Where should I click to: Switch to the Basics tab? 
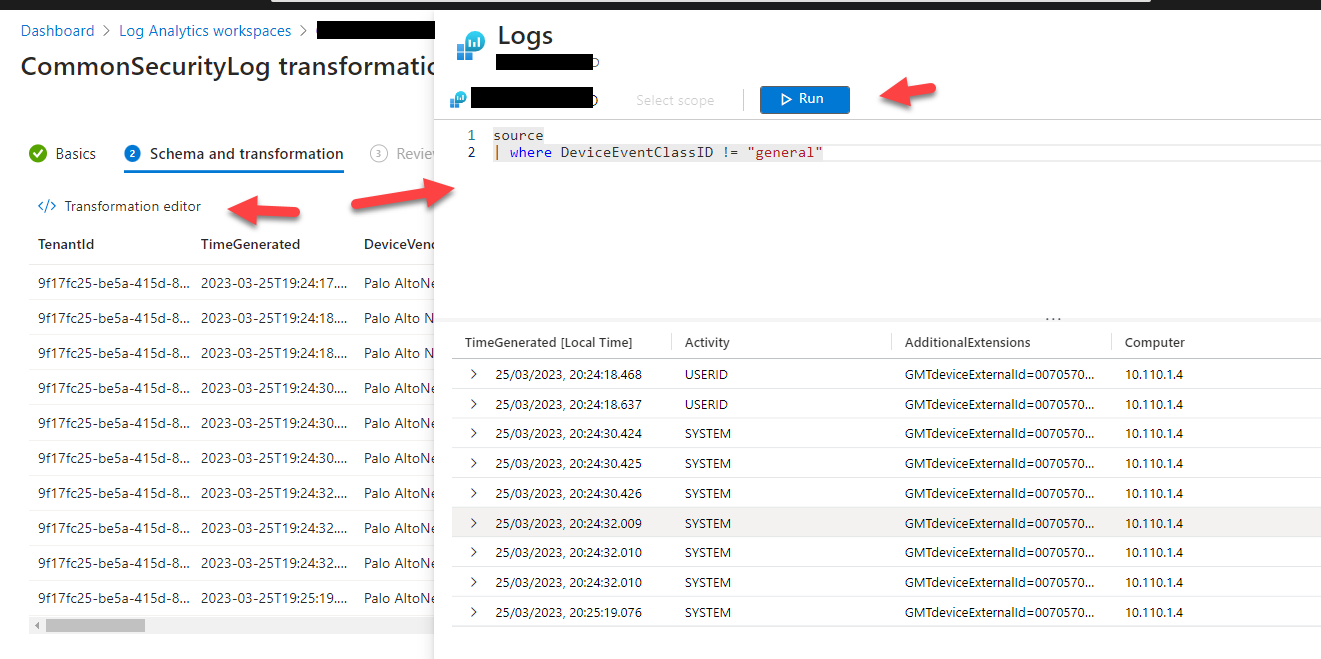(75, 154)
